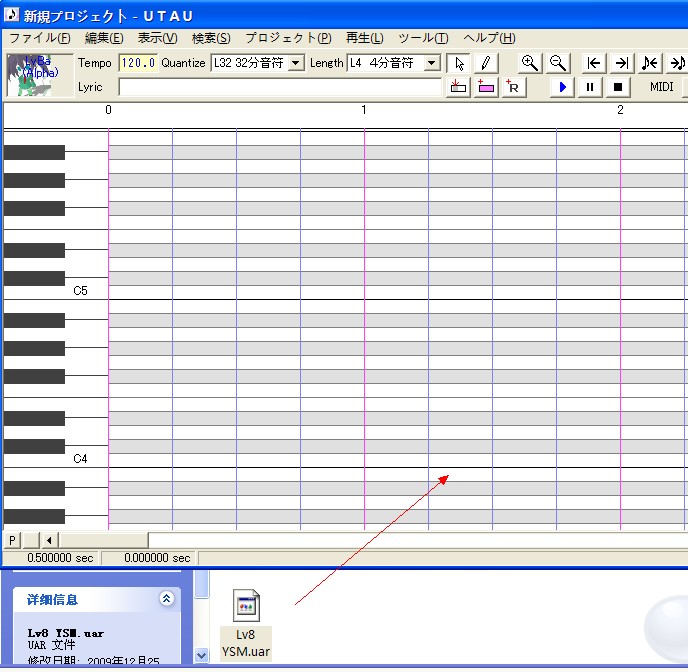
Task: Play the project
Action: coord(562,87)
